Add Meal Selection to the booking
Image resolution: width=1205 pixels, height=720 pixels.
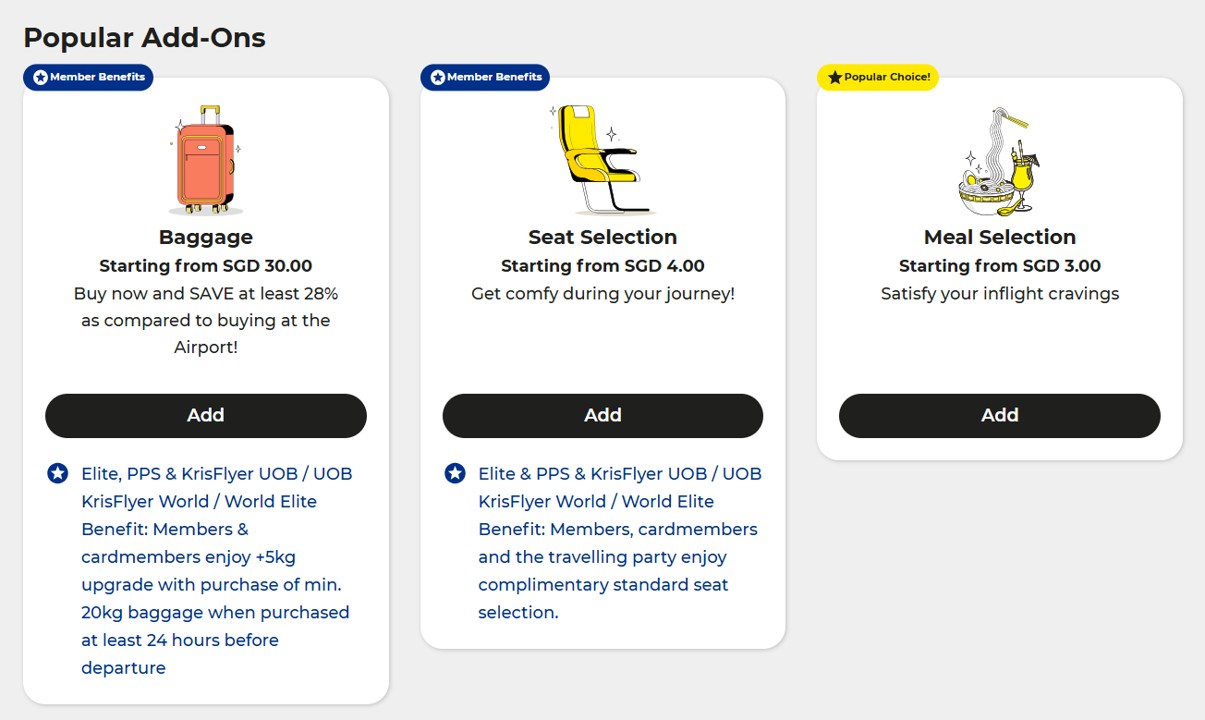tap(999, 415)
